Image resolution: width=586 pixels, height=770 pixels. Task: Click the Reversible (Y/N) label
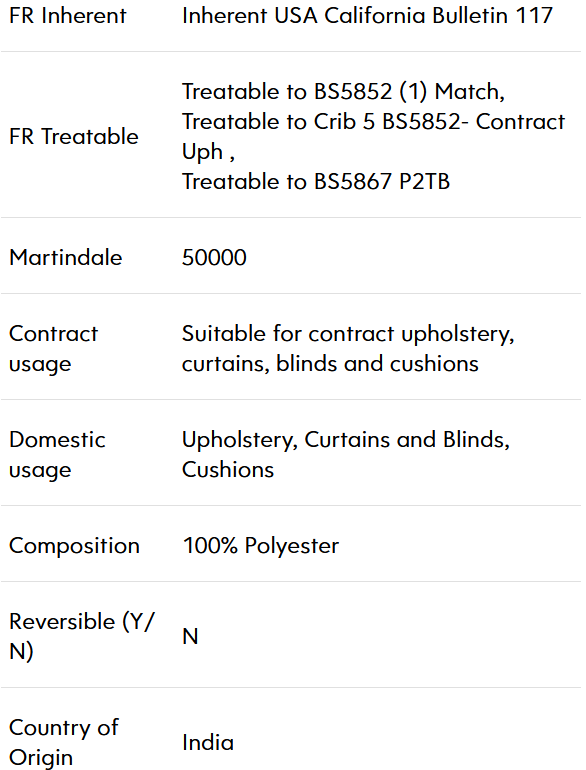click(82, 636)
